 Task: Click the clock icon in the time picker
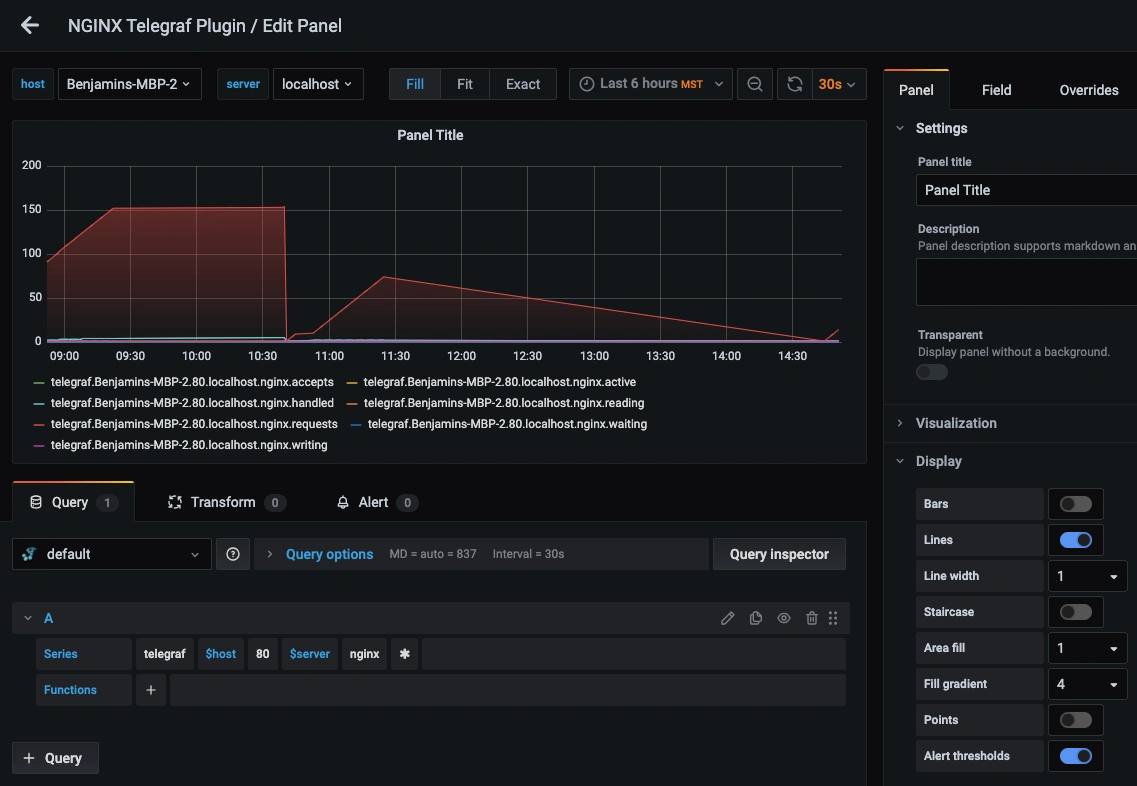(587, 84)
